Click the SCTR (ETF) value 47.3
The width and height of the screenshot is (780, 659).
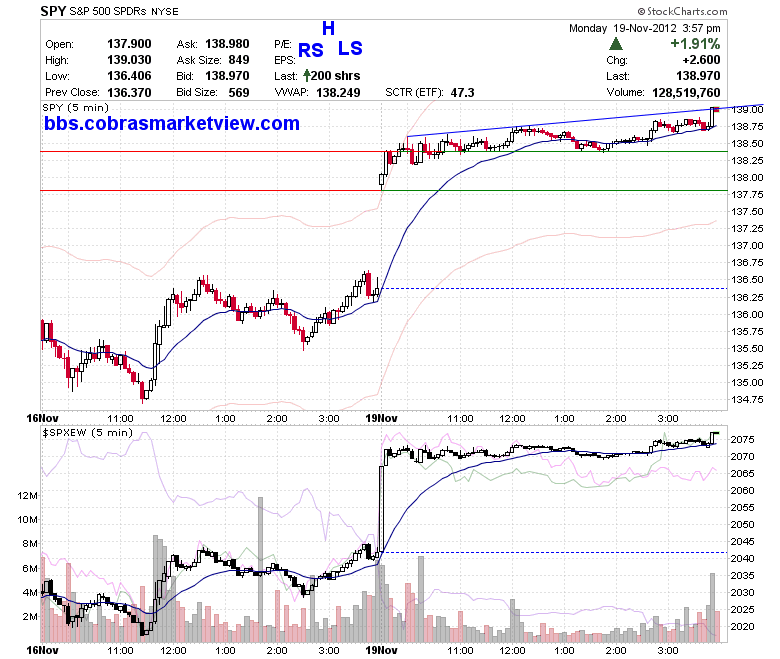(x=463, y=93)
